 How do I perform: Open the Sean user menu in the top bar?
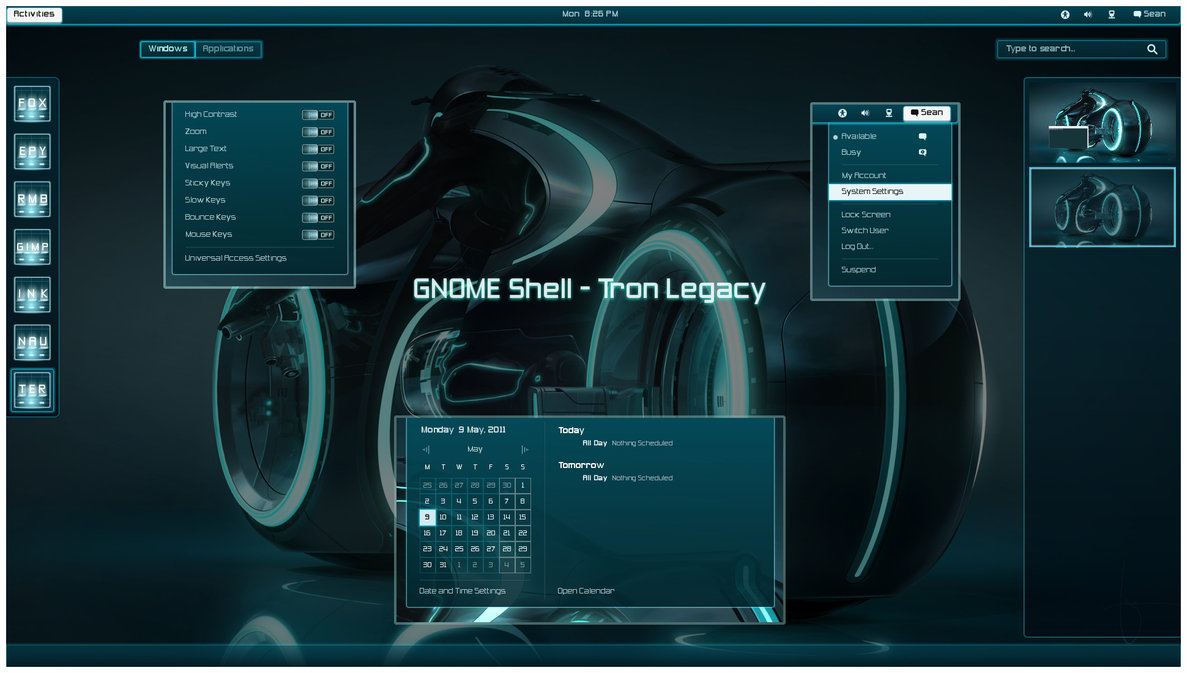tap(1149, 14)
